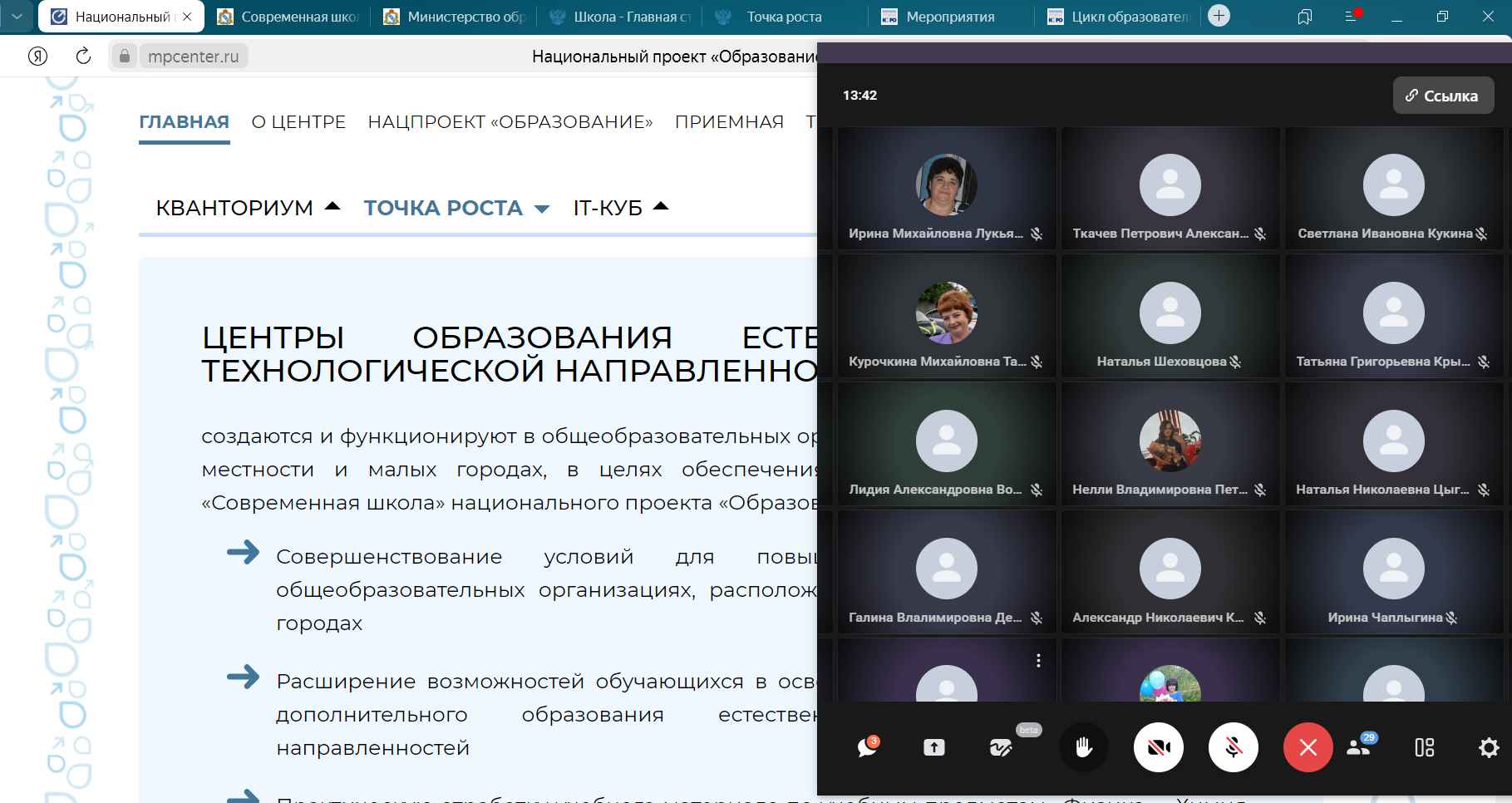Close the Национальный browser tab
This screenshot has width=1512, height=803.
187,17
